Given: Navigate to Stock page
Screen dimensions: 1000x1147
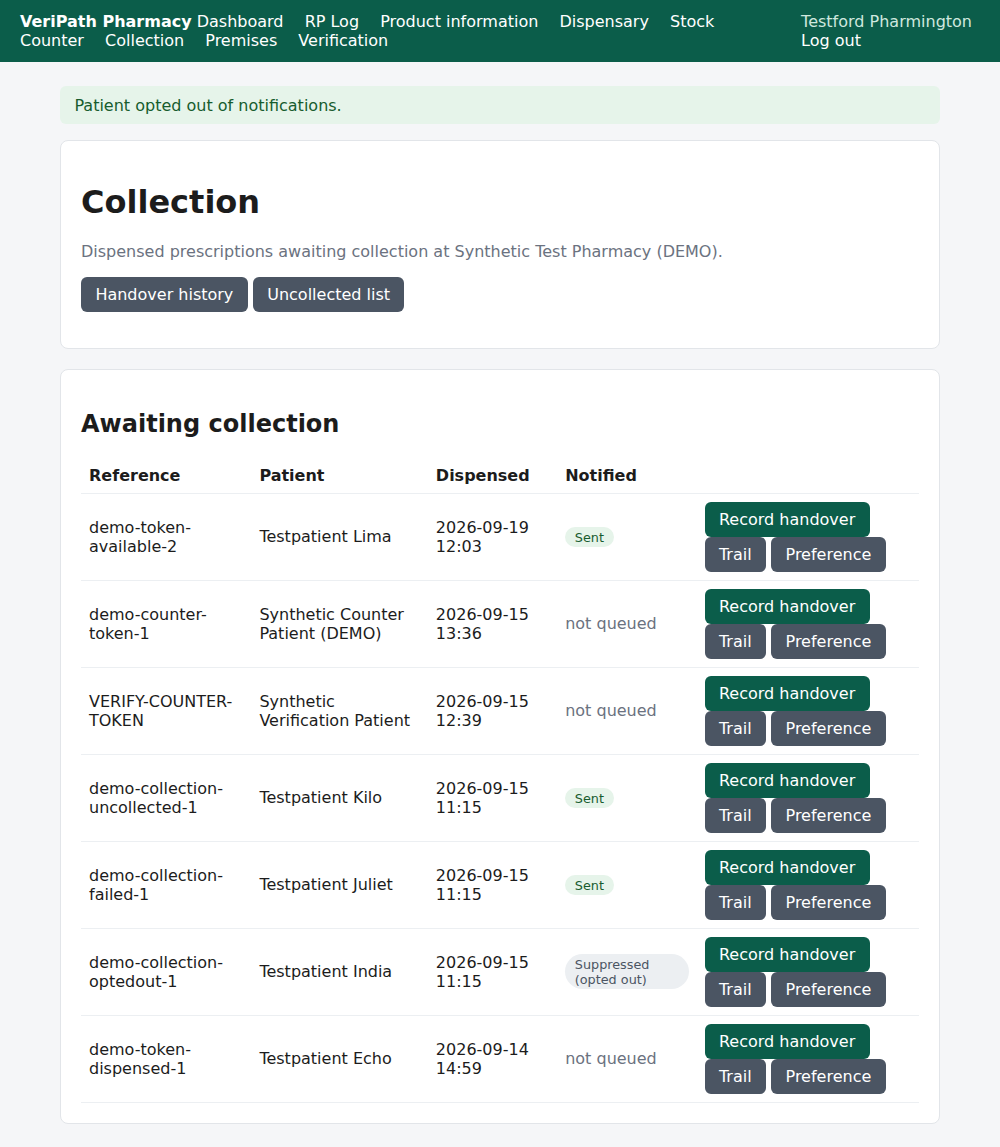Looking at the screenshot, I should coord(691,21).
